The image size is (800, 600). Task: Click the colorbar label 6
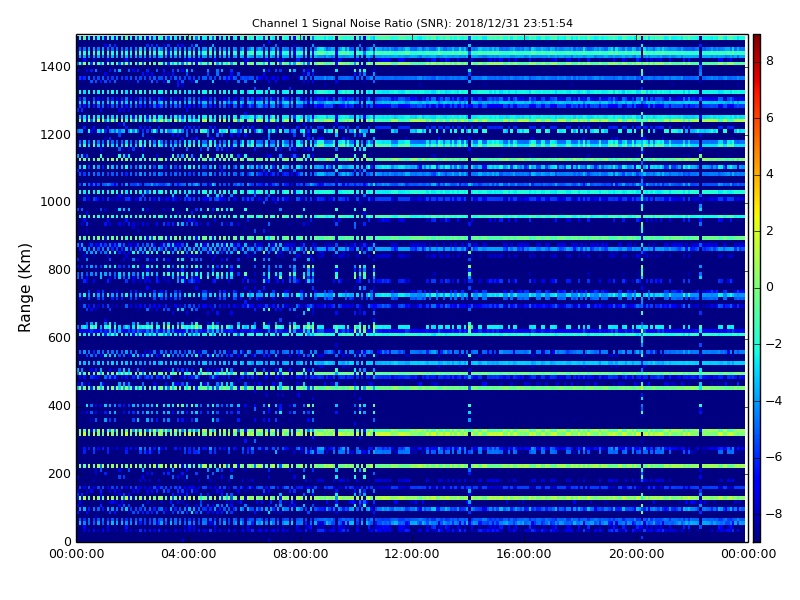(770, 118)
